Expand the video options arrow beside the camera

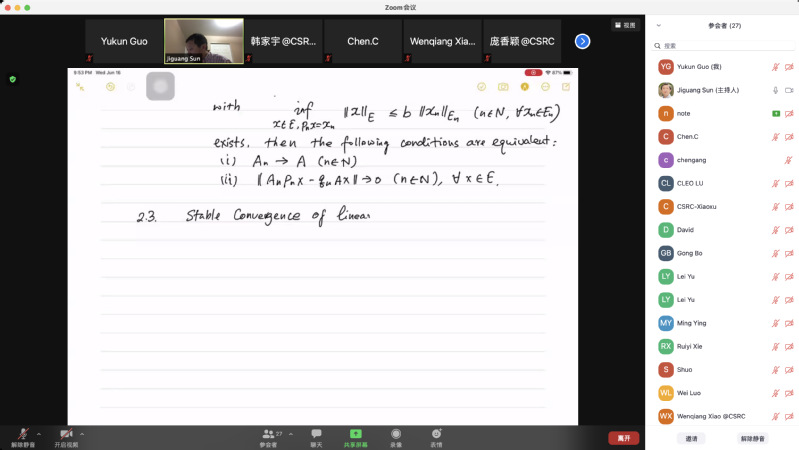[x=82, y=432]
